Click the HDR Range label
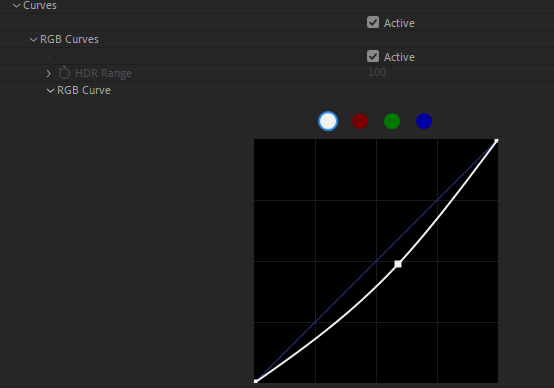Viewport: 554px width, 388px height. [103, 73]
